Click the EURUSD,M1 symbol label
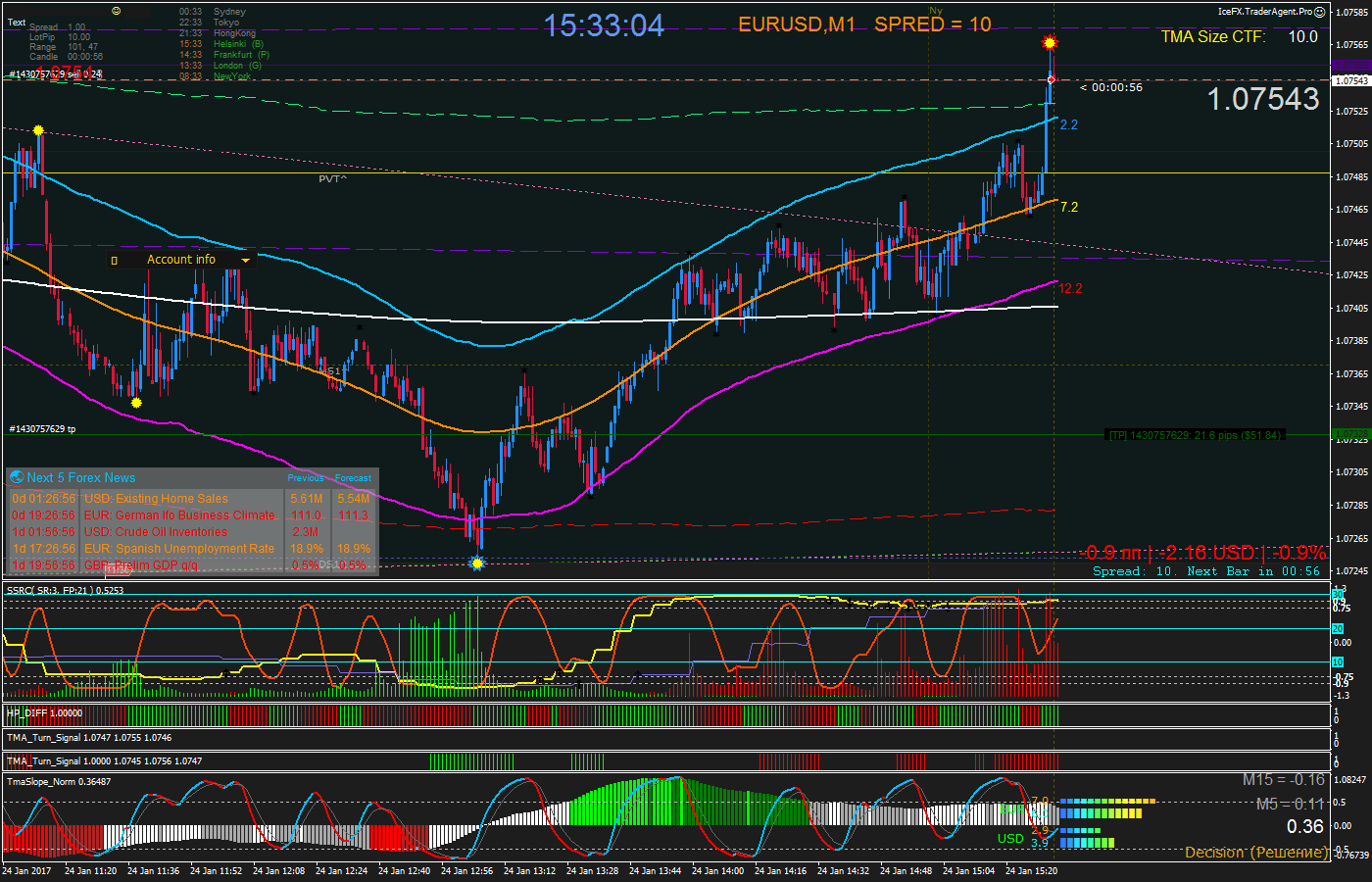This screenshot has width=1372, height=882. (797, 24)
